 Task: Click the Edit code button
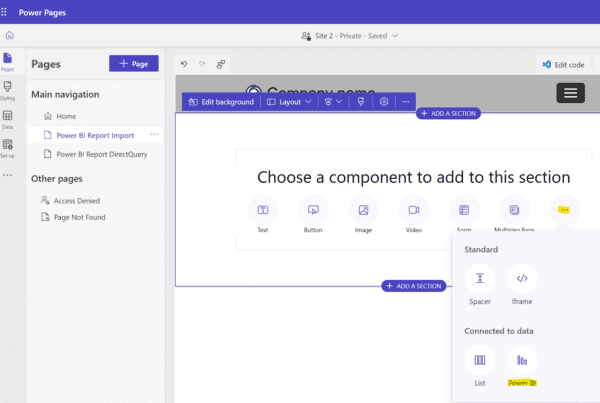click(x=562, y=64)
